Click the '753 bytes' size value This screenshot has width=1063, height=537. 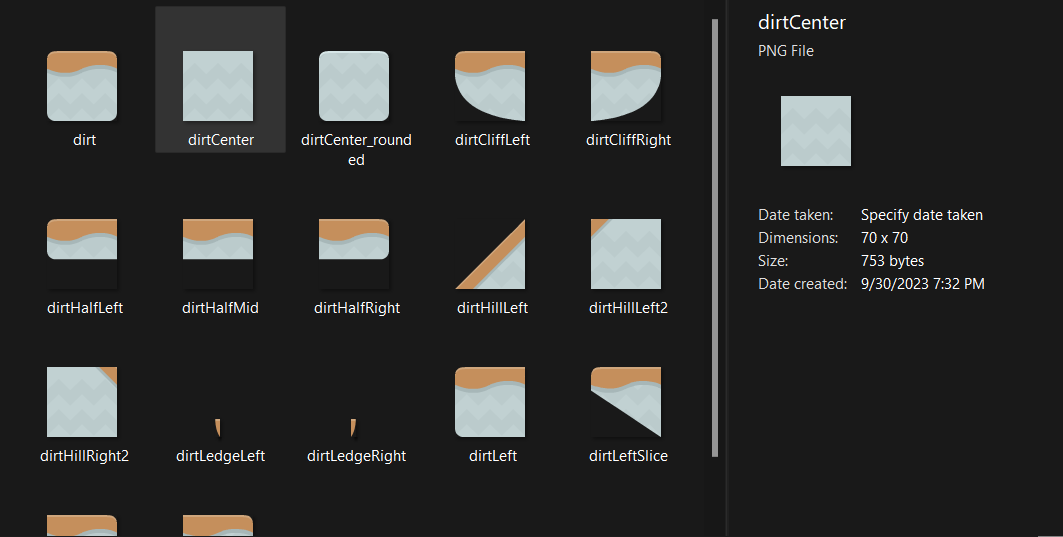892,261
